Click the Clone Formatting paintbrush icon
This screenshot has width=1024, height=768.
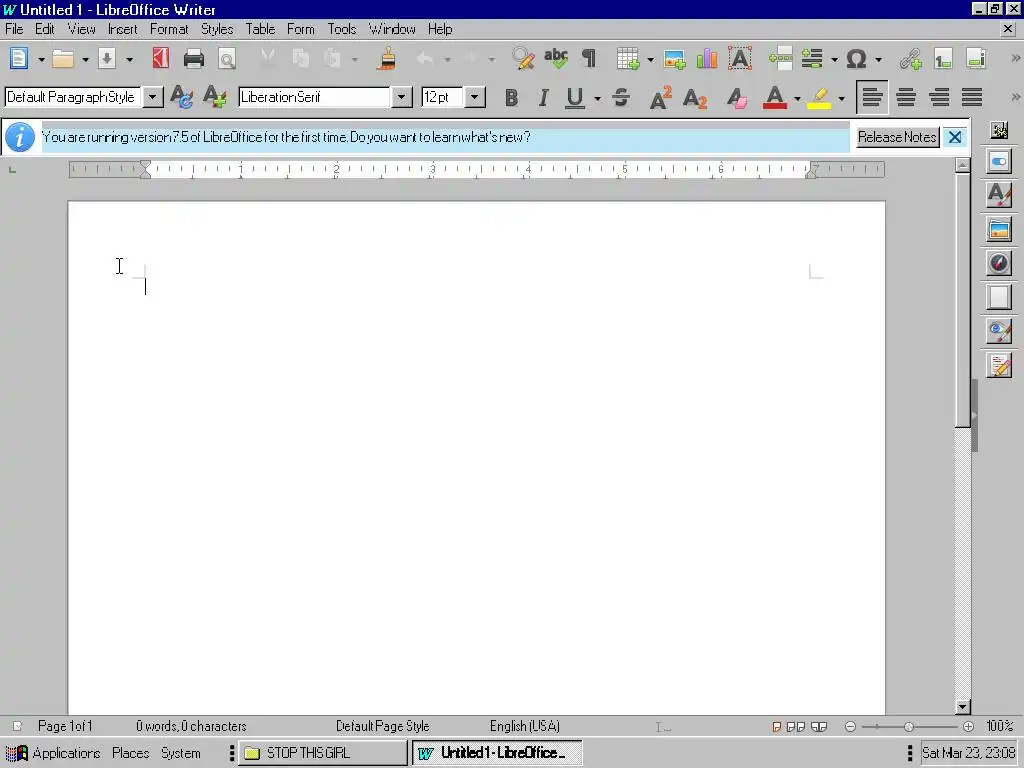tap(387, 59)
